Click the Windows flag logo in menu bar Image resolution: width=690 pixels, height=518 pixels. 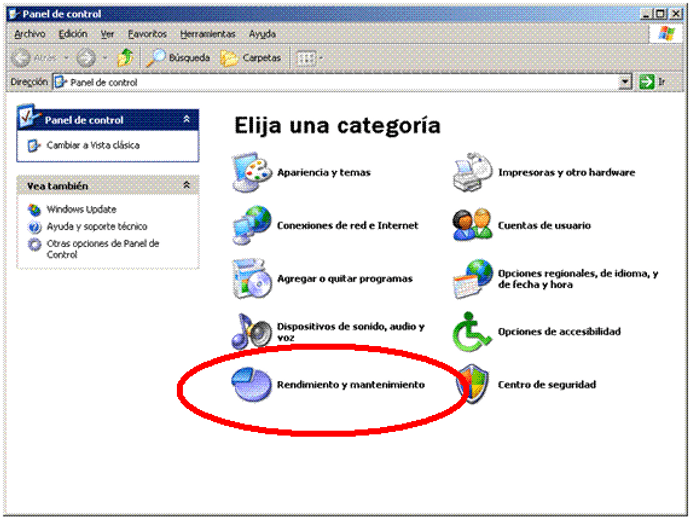[665, 33]
